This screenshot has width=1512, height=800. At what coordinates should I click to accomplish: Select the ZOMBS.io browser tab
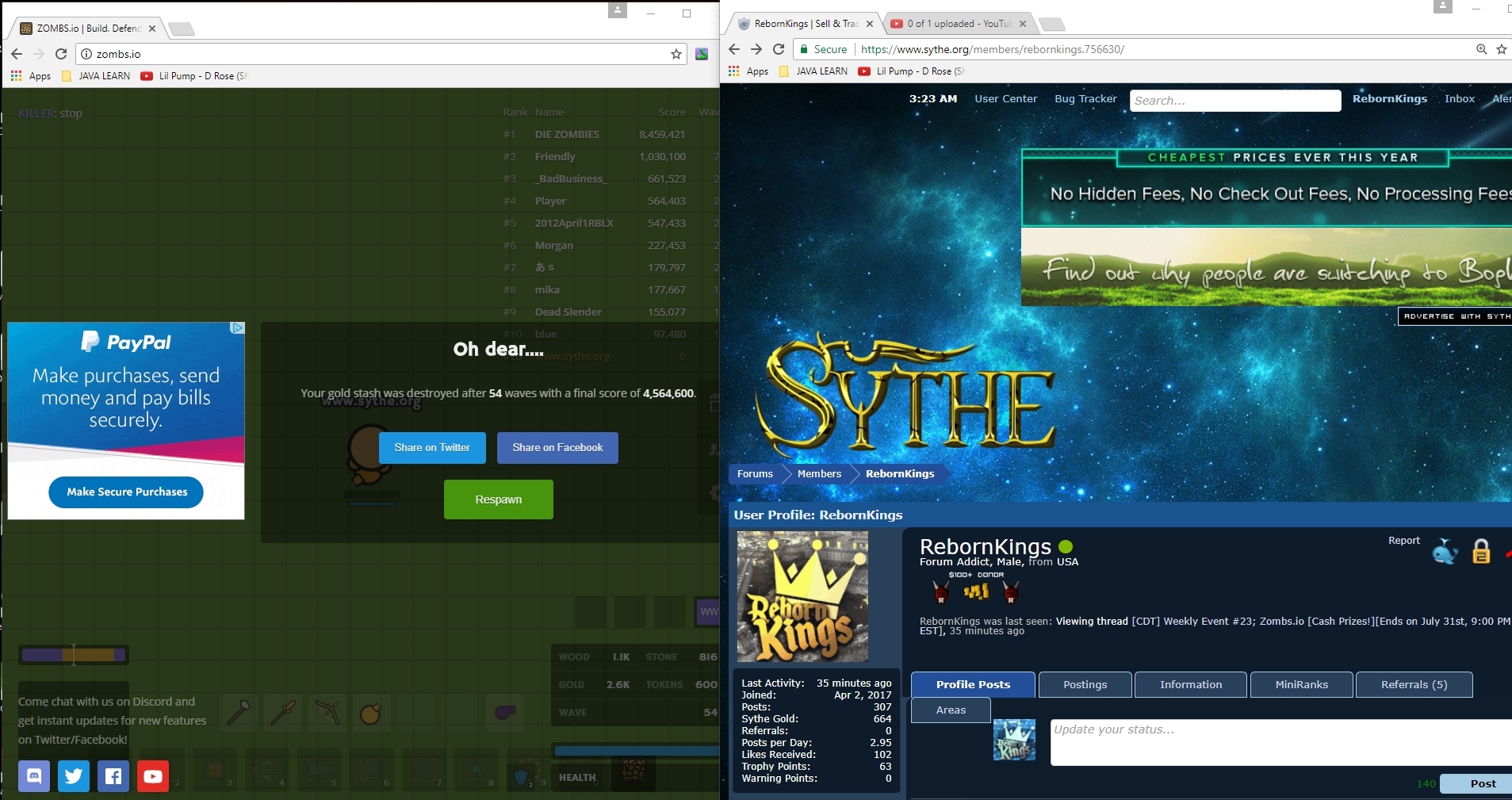(x=88, y=29)
